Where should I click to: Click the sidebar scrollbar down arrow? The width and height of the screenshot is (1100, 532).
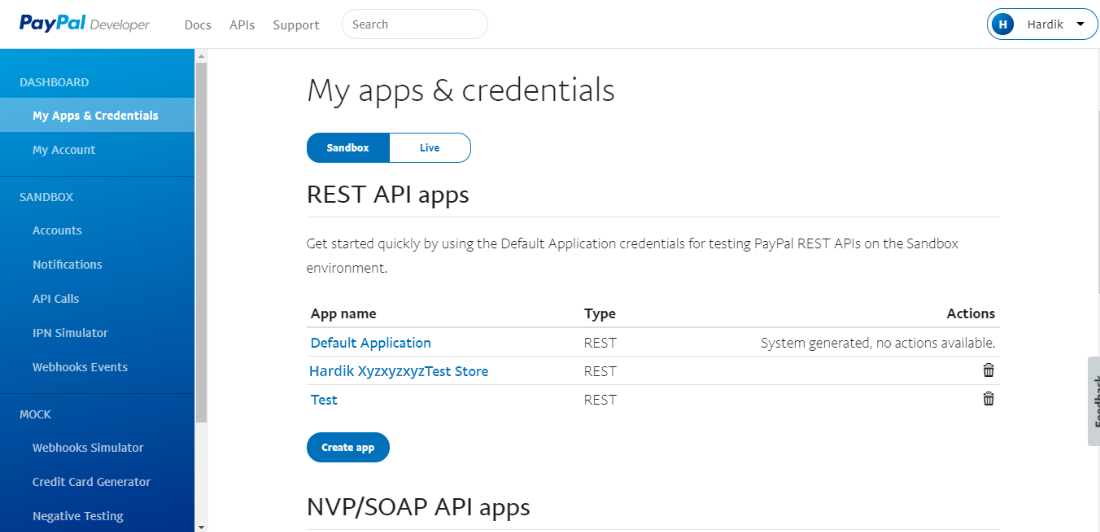[201, 526]
